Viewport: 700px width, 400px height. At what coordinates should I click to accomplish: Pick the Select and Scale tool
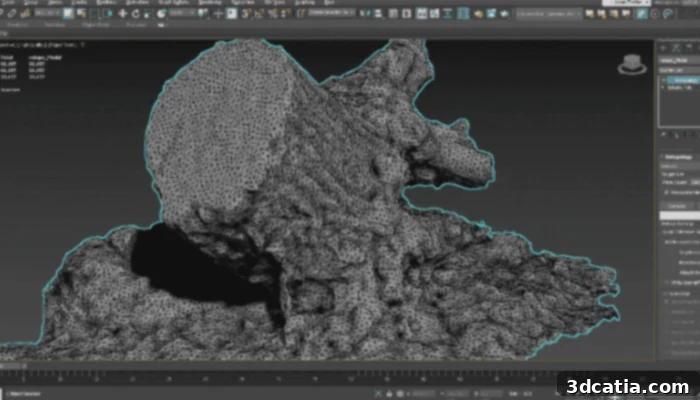148,13
